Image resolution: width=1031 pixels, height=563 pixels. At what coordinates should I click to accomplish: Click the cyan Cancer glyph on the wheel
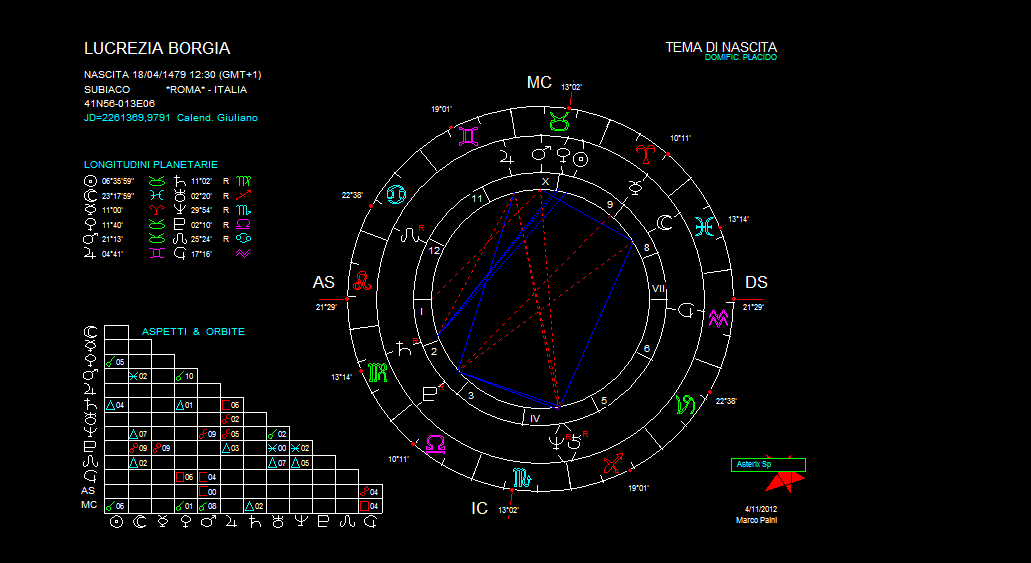click(396, 193)
